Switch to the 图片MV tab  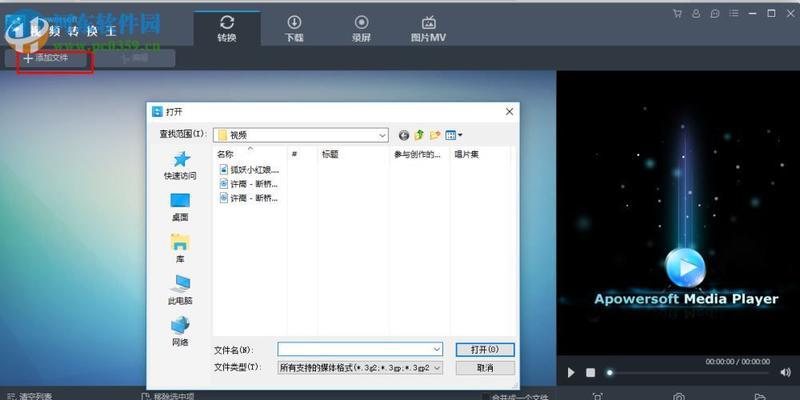tap(429, 29)
